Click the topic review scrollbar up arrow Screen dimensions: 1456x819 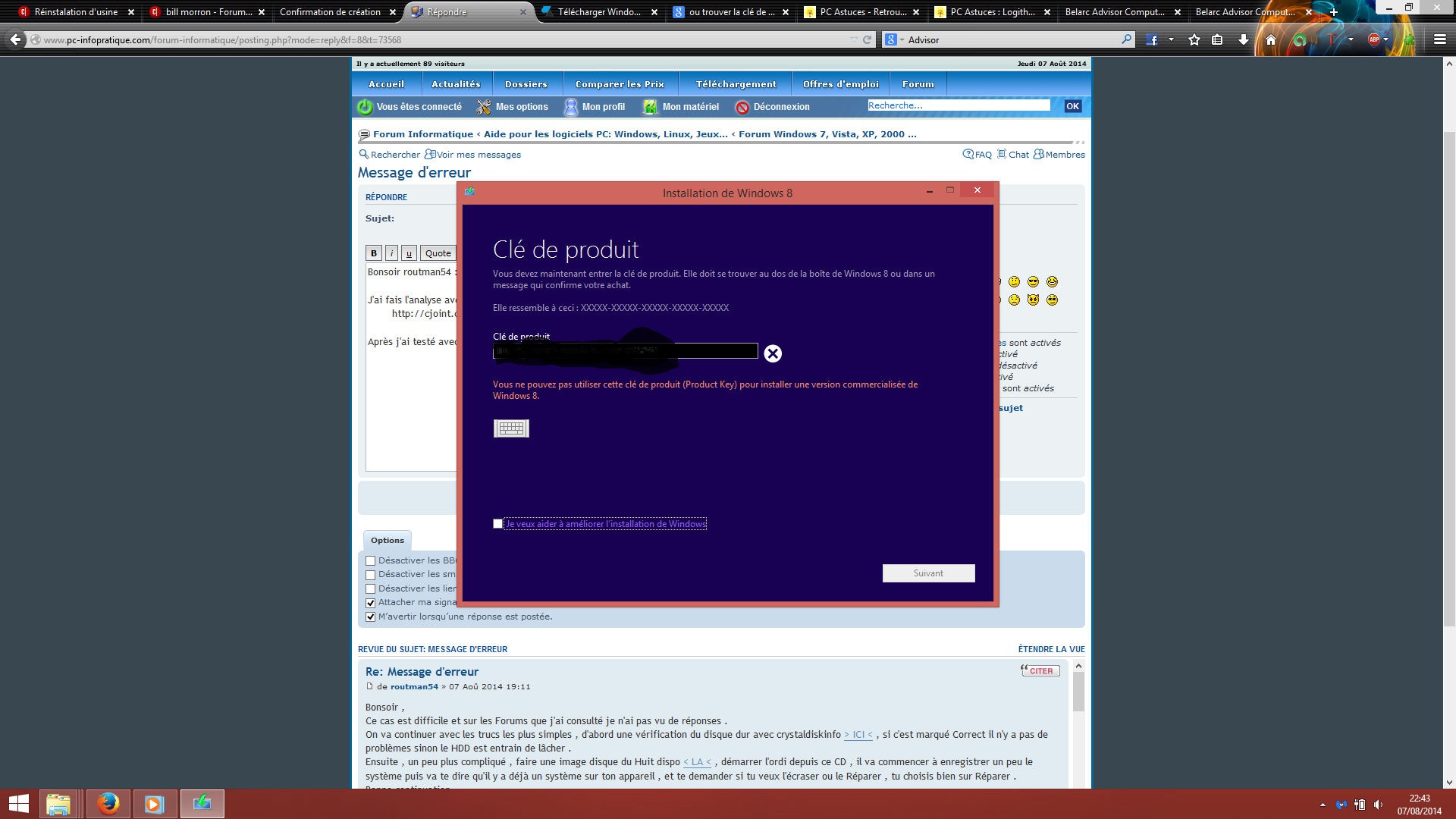point(1078,666)
